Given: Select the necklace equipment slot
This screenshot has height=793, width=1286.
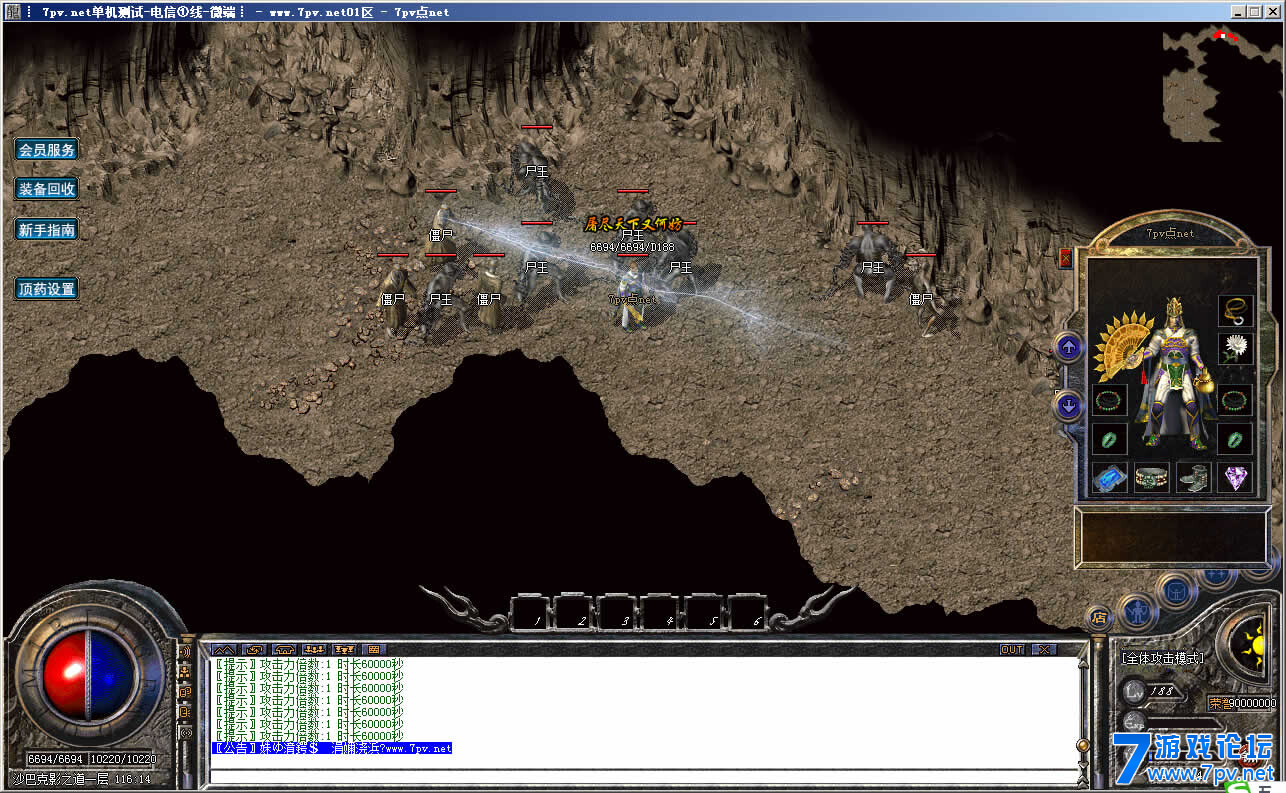Looking at the screenshot, I should (1236, 311).
